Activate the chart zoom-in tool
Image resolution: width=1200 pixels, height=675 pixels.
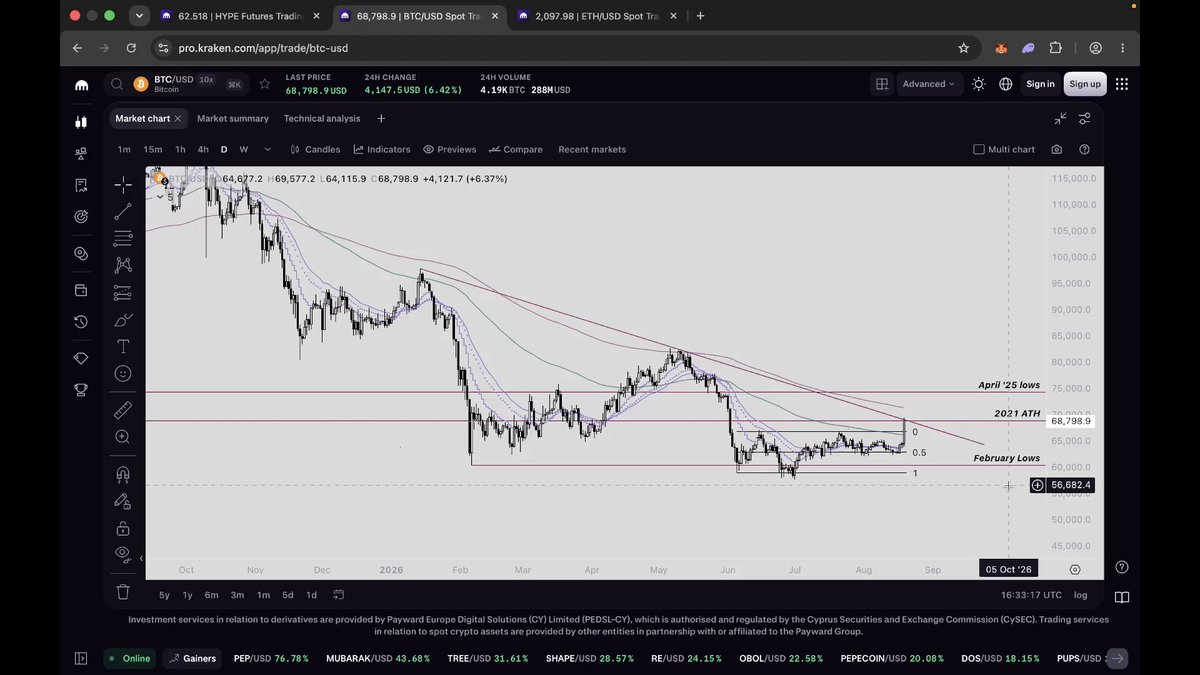point(123,437)
